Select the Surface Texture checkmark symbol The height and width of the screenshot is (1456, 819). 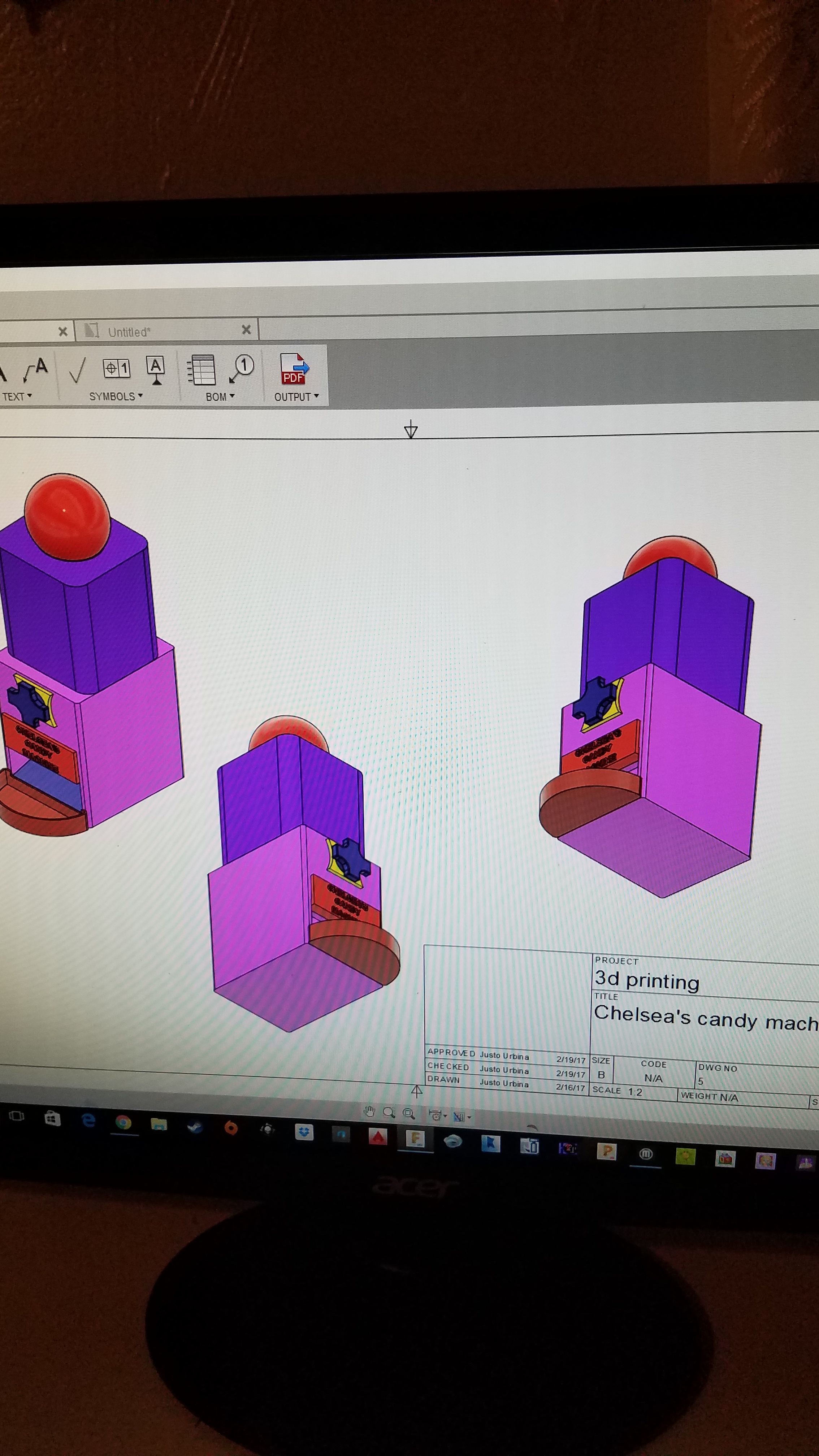[x=77, y=370]
